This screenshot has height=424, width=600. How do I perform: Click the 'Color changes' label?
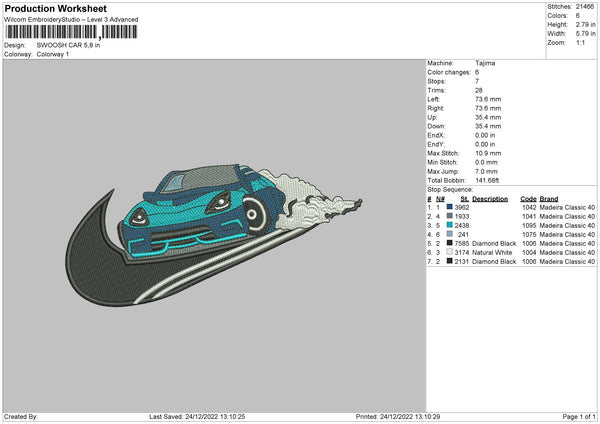point(449,72)
